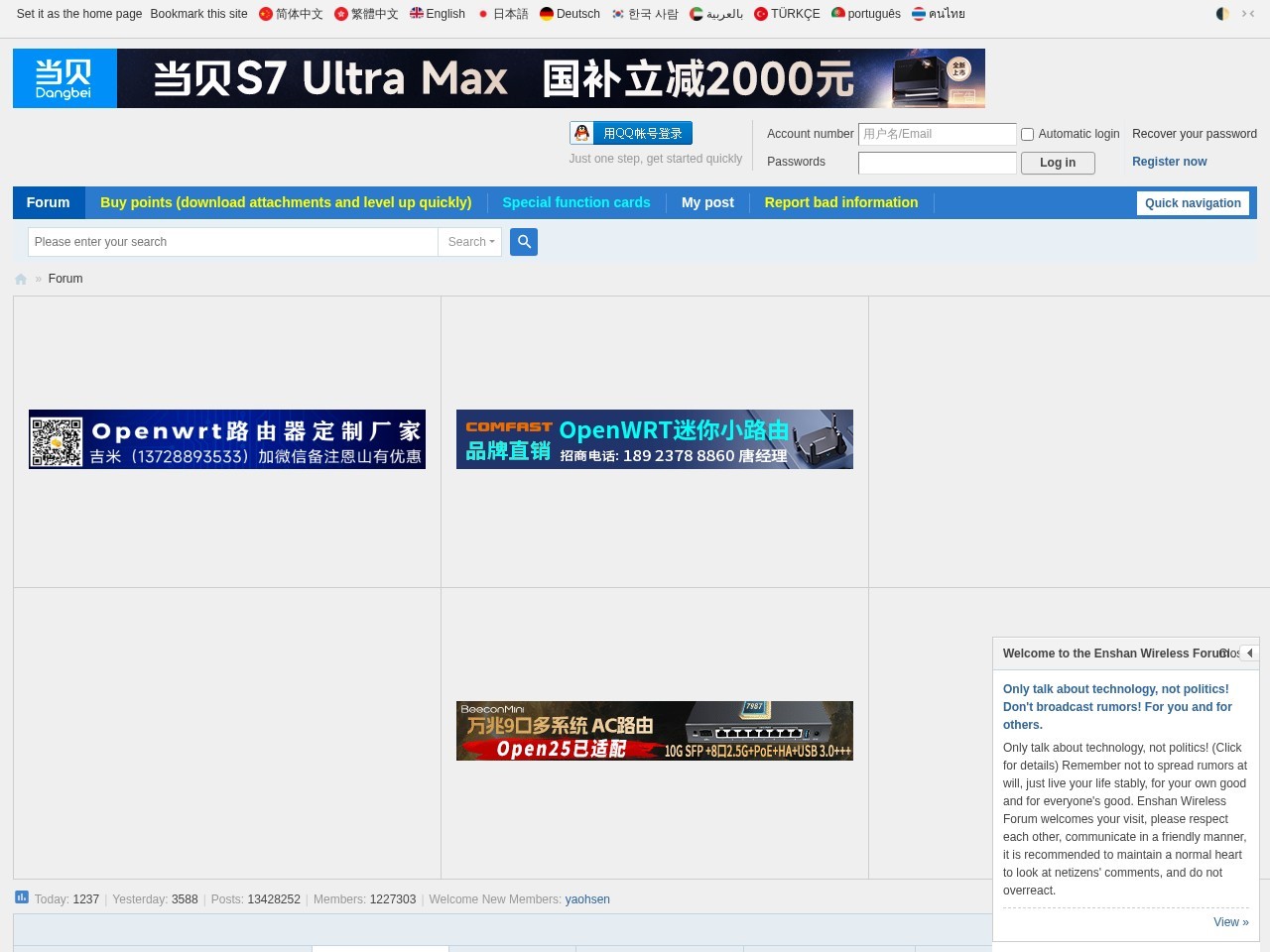The image size is (1270, 952).
Task: Click the blue search magnifier button
Action: click(x=524, y=242)
